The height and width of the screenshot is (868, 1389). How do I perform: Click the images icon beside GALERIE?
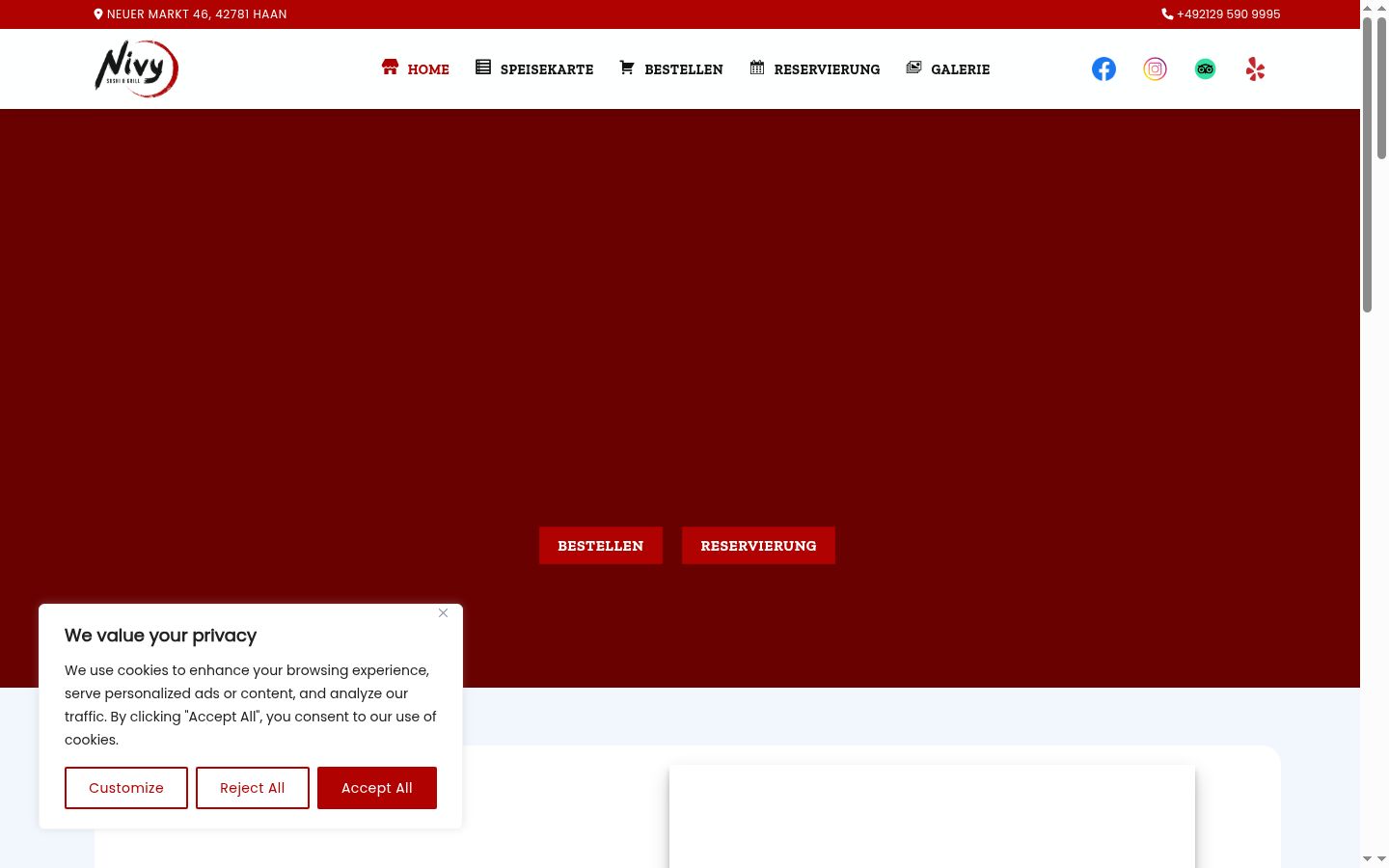point(913,68)
